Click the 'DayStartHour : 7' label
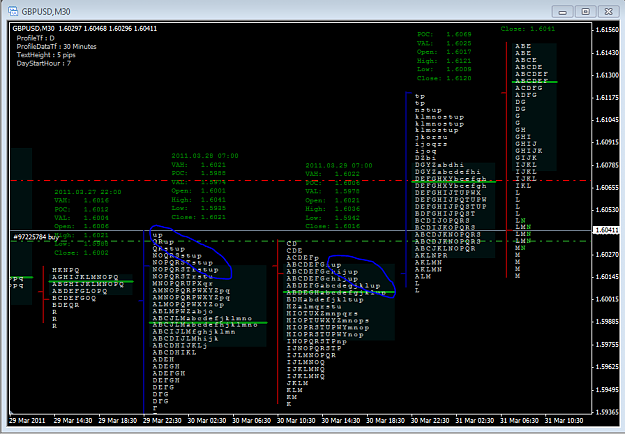 pos(43,63)
